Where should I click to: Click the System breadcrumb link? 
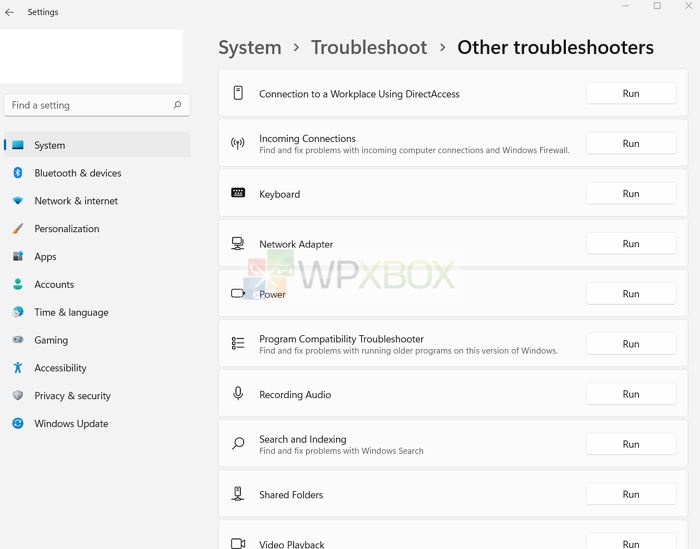pyautogui.click(x=250, y=47)
